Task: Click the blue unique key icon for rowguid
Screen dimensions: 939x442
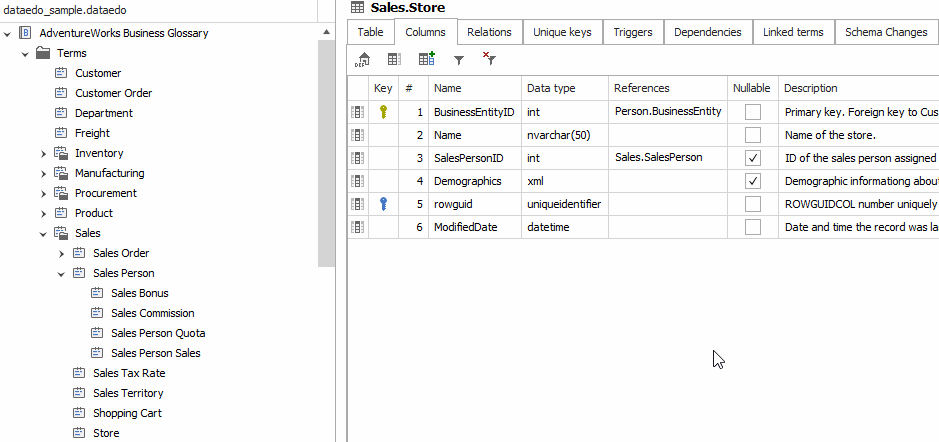Action: click(383, 204)
